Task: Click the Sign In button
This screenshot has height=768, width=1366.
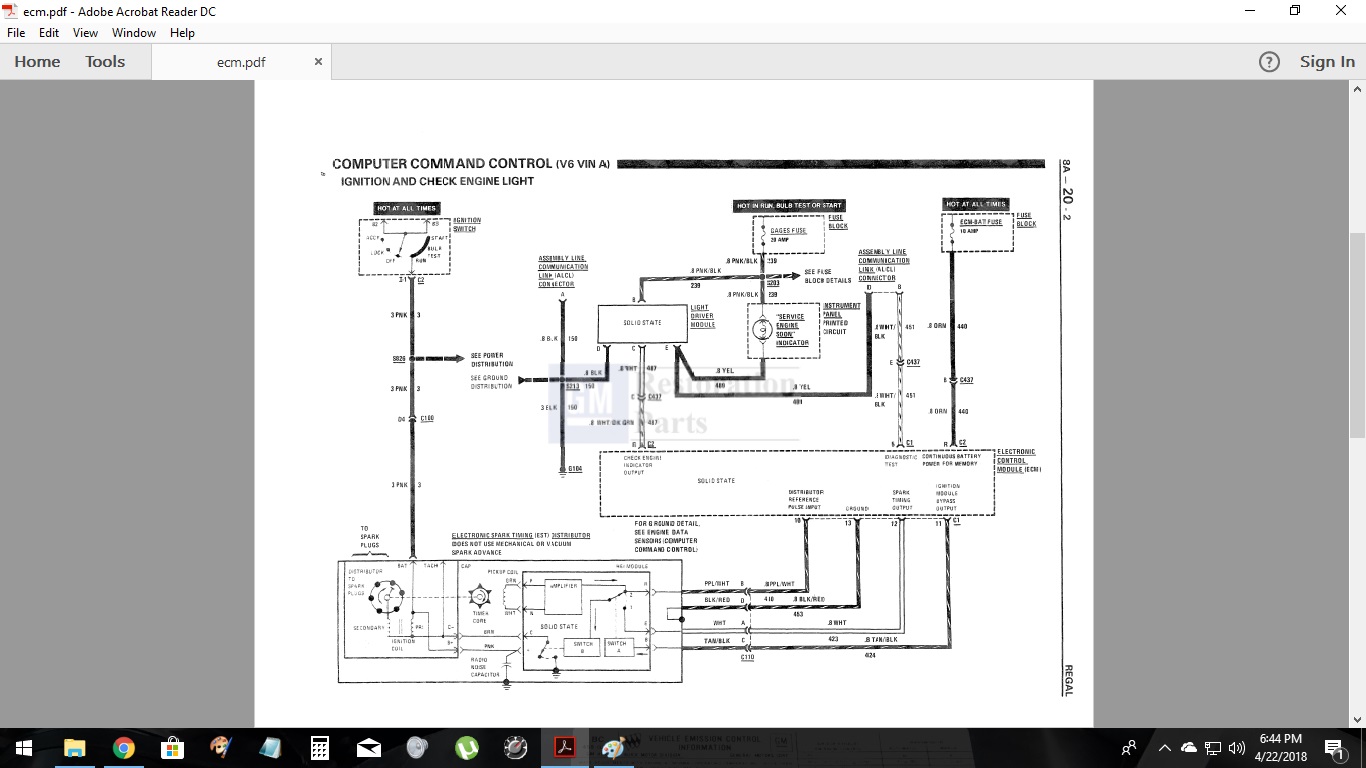Action: pyautogui.click(x=1327, y=62)
